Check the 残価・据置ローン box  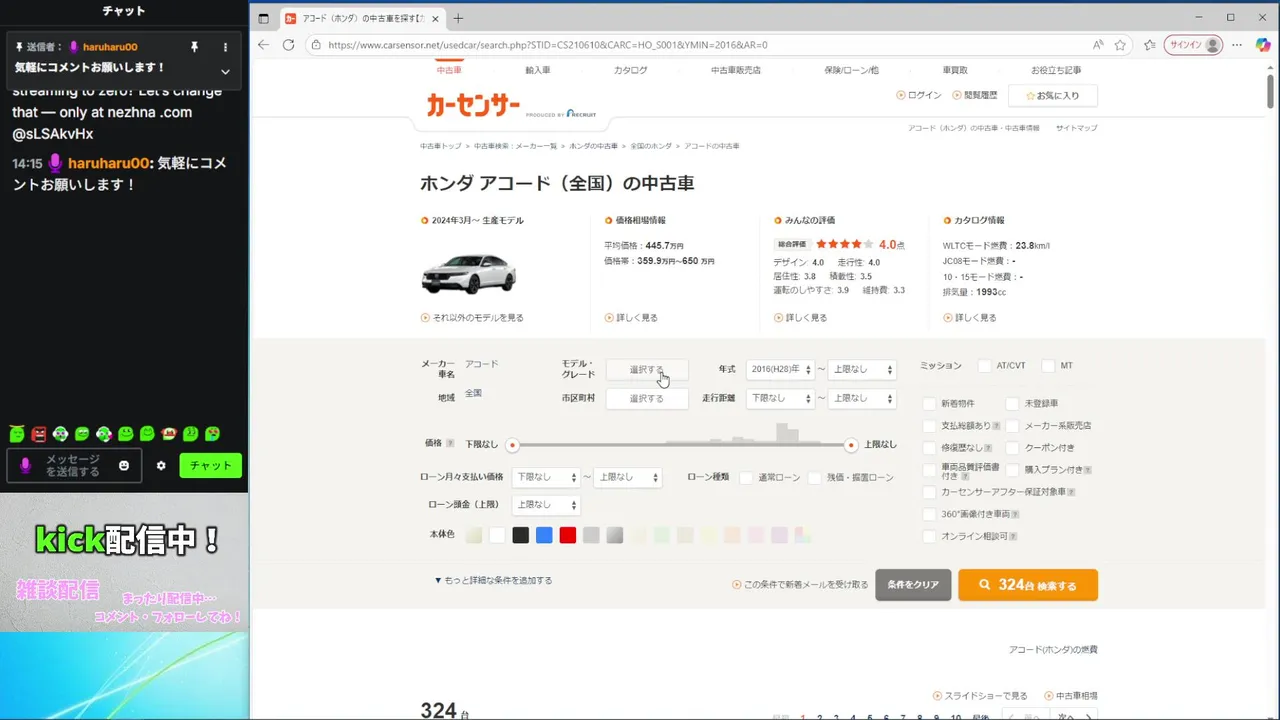coord(815,478)
